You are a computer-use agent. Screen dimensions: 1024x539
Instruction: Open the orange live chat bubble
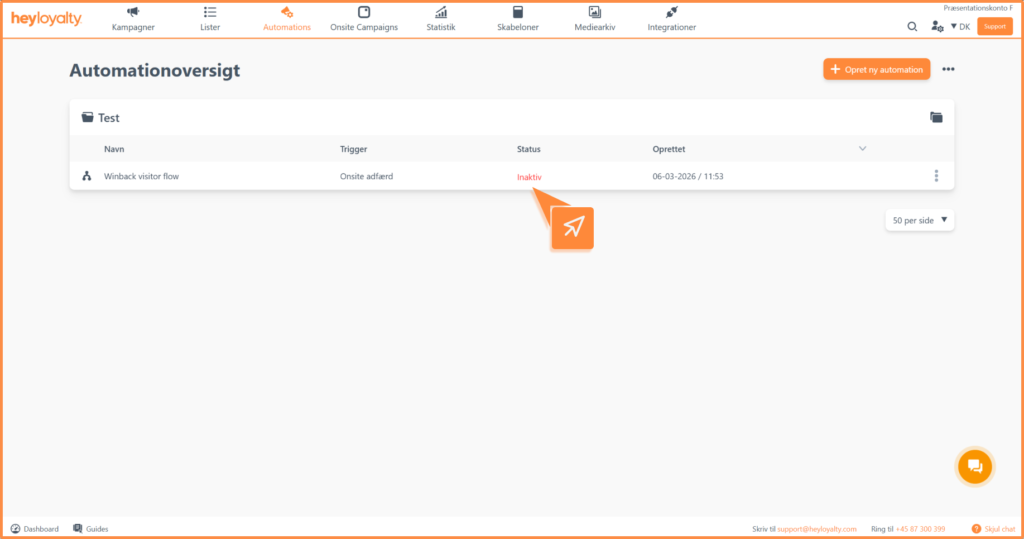point(973,466)
